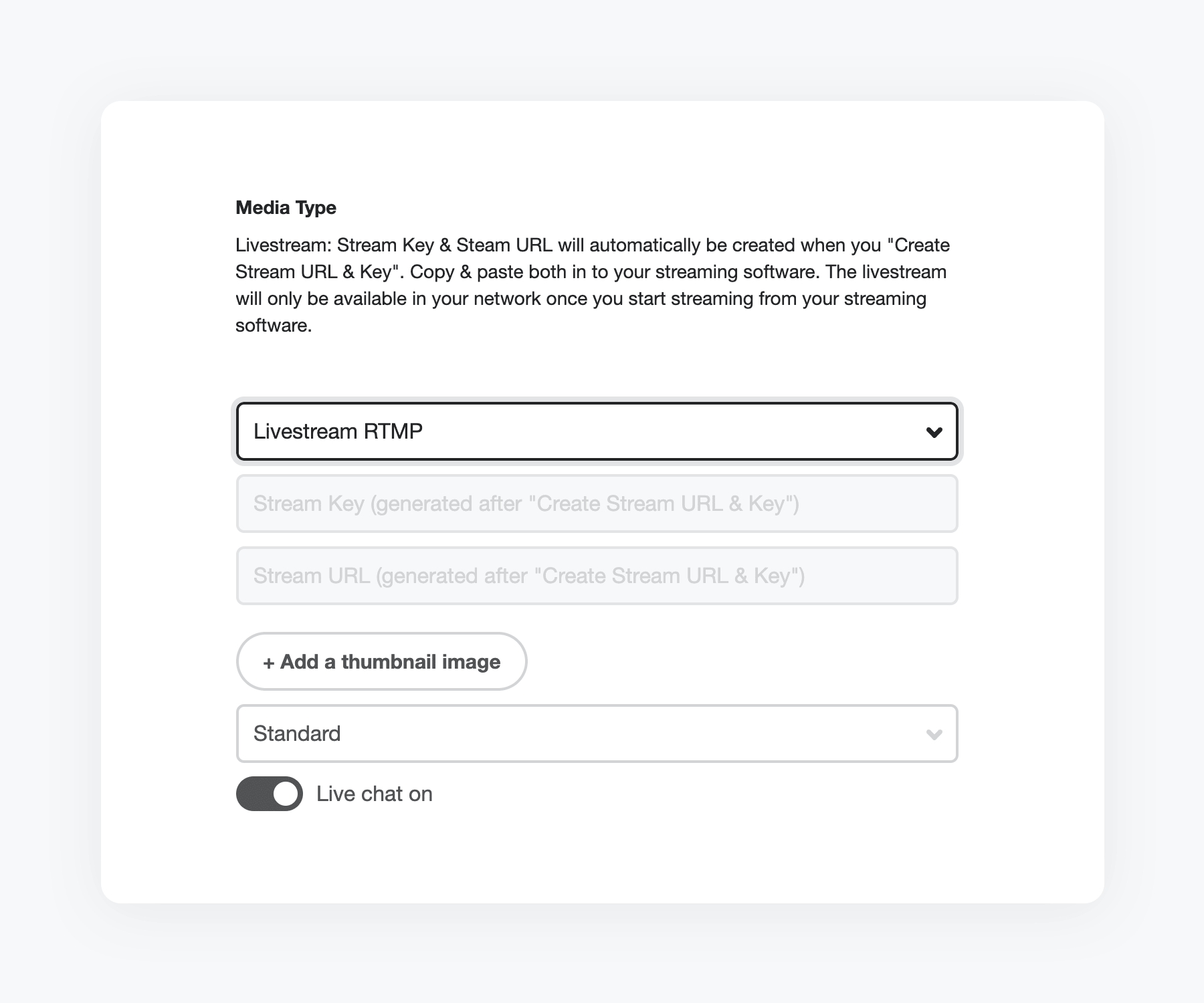Click the "Standard" selected value text

point(297,734)
